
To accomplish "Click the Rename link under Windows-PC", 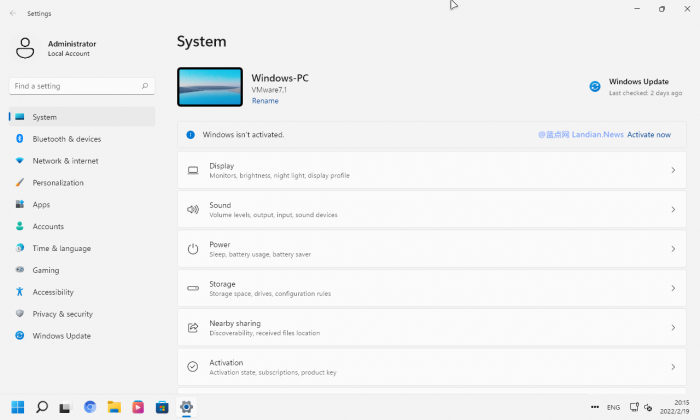I will tap(265, 101).
